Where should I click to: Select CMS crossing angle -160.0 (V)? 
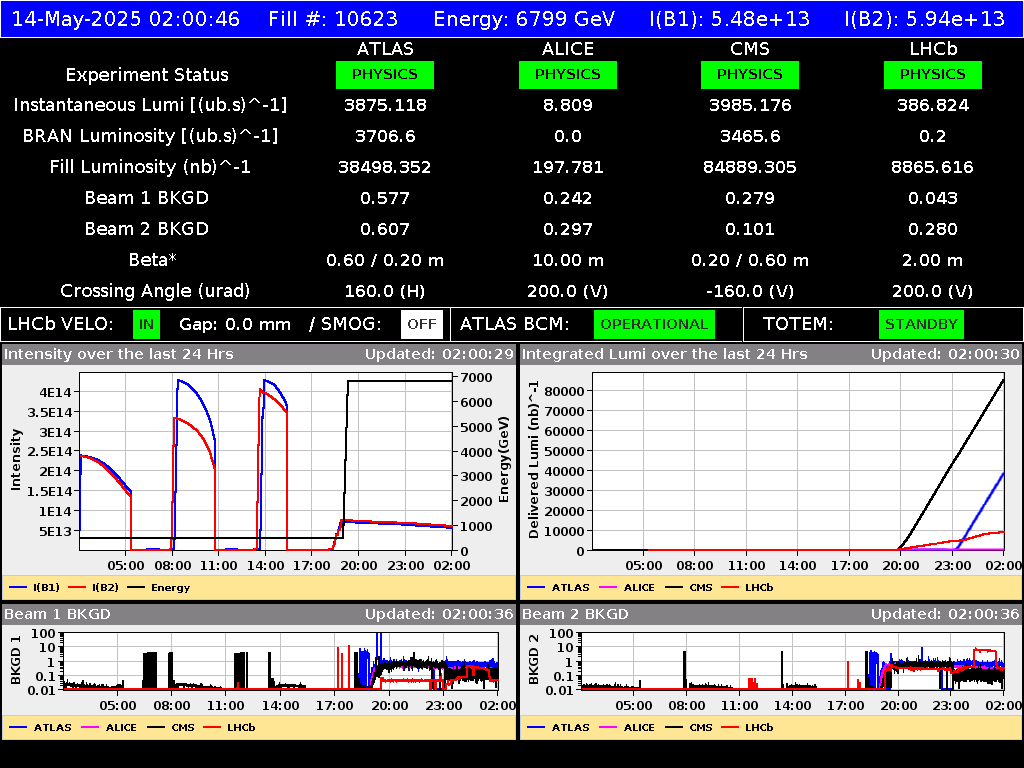point(750,291)
